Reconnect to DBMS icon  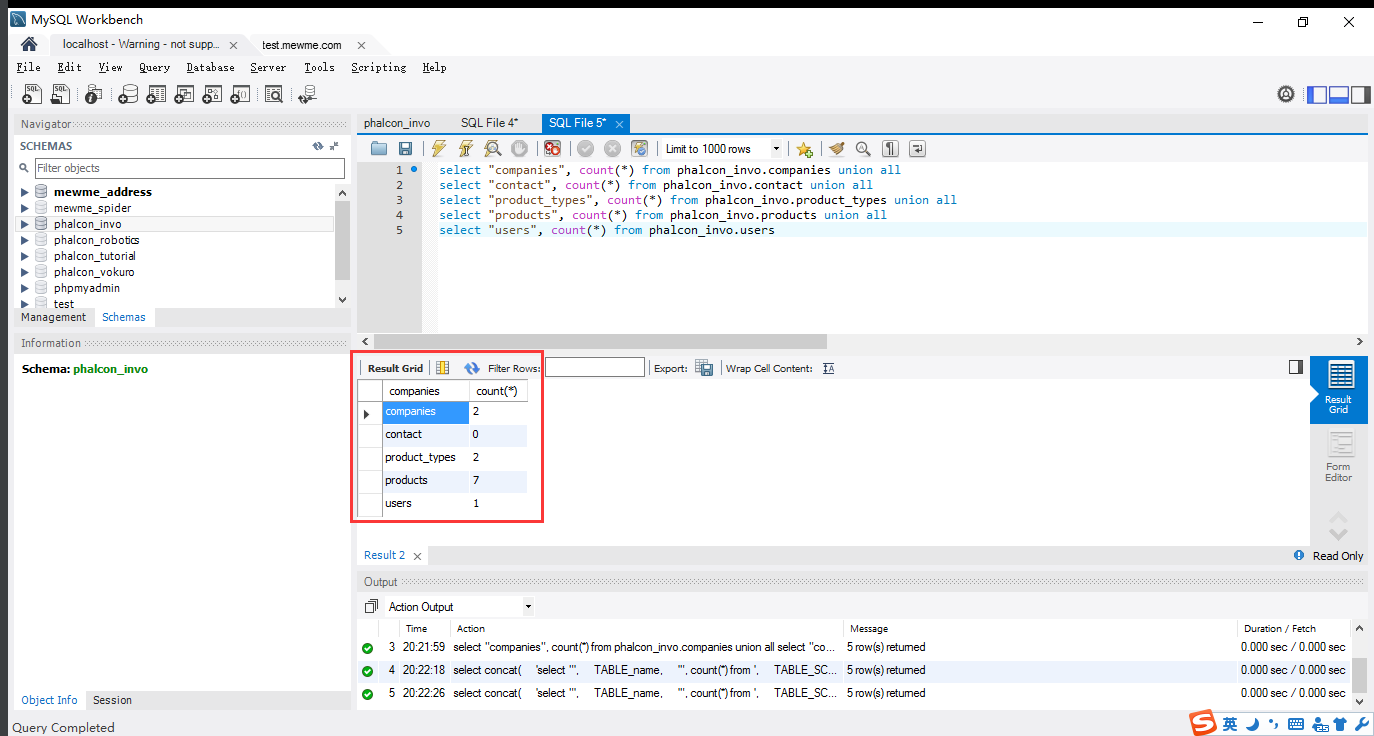point(307,94)
